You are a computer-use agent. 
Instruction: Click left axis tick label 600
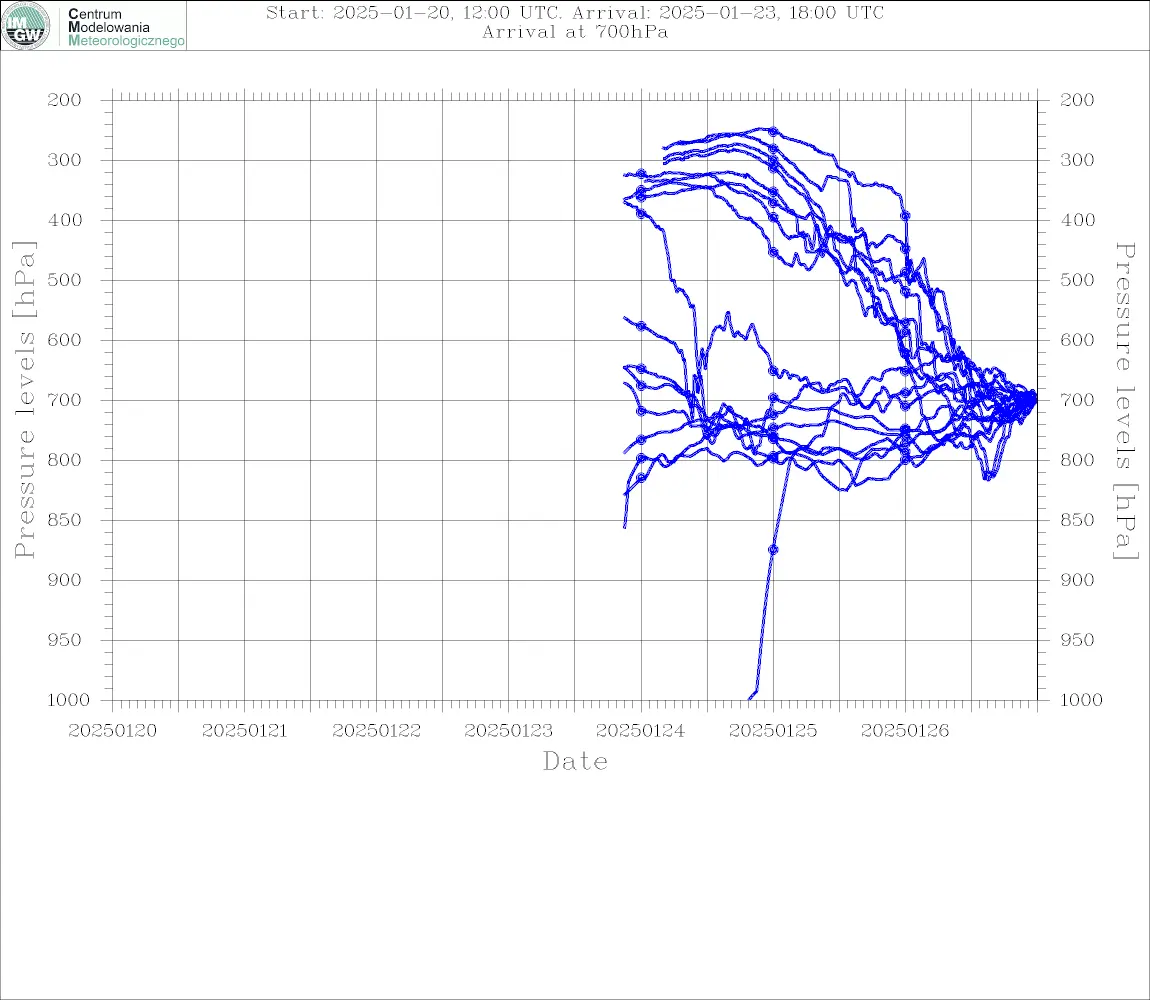pos(65,340)
